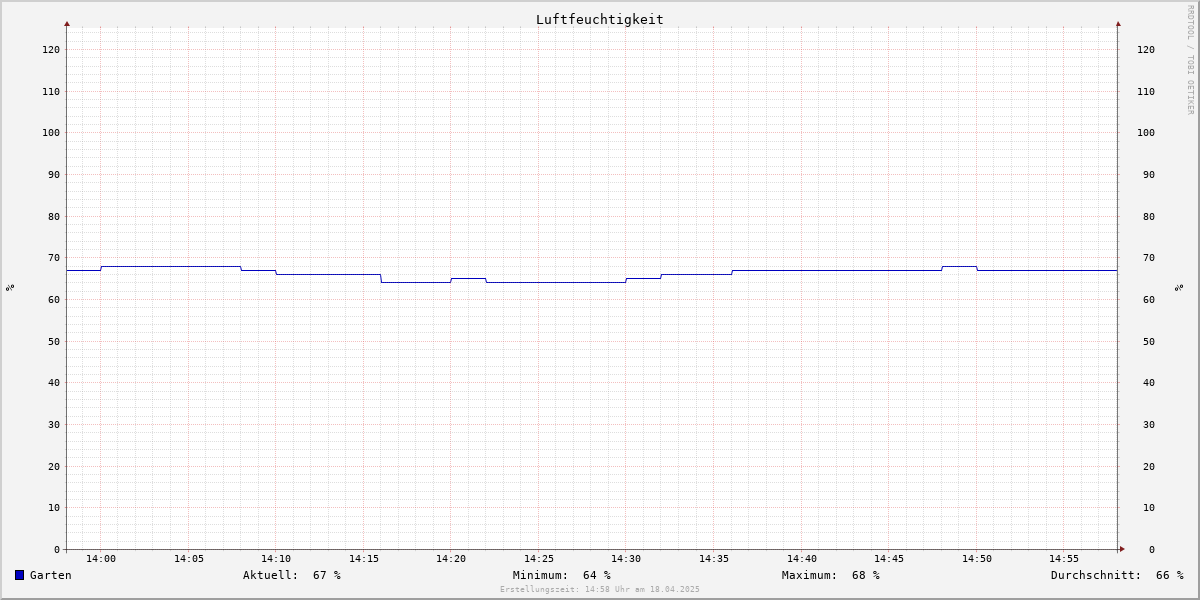The height and width of the screenshot is (600, 1200).
Task: Click the Minimum: 64 % value
Action: tap(562, 575)
